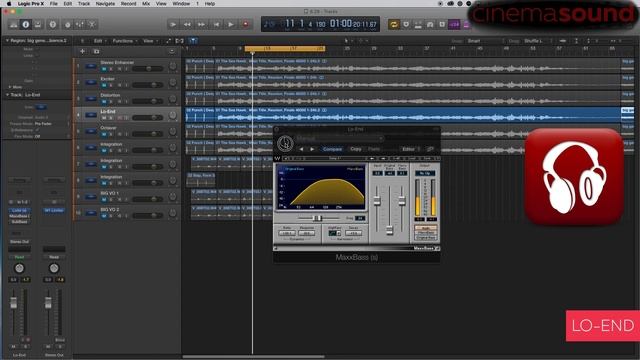Click the red Record button
The width and height of the screenshot is (640, 360).
(x=245, y=24)
